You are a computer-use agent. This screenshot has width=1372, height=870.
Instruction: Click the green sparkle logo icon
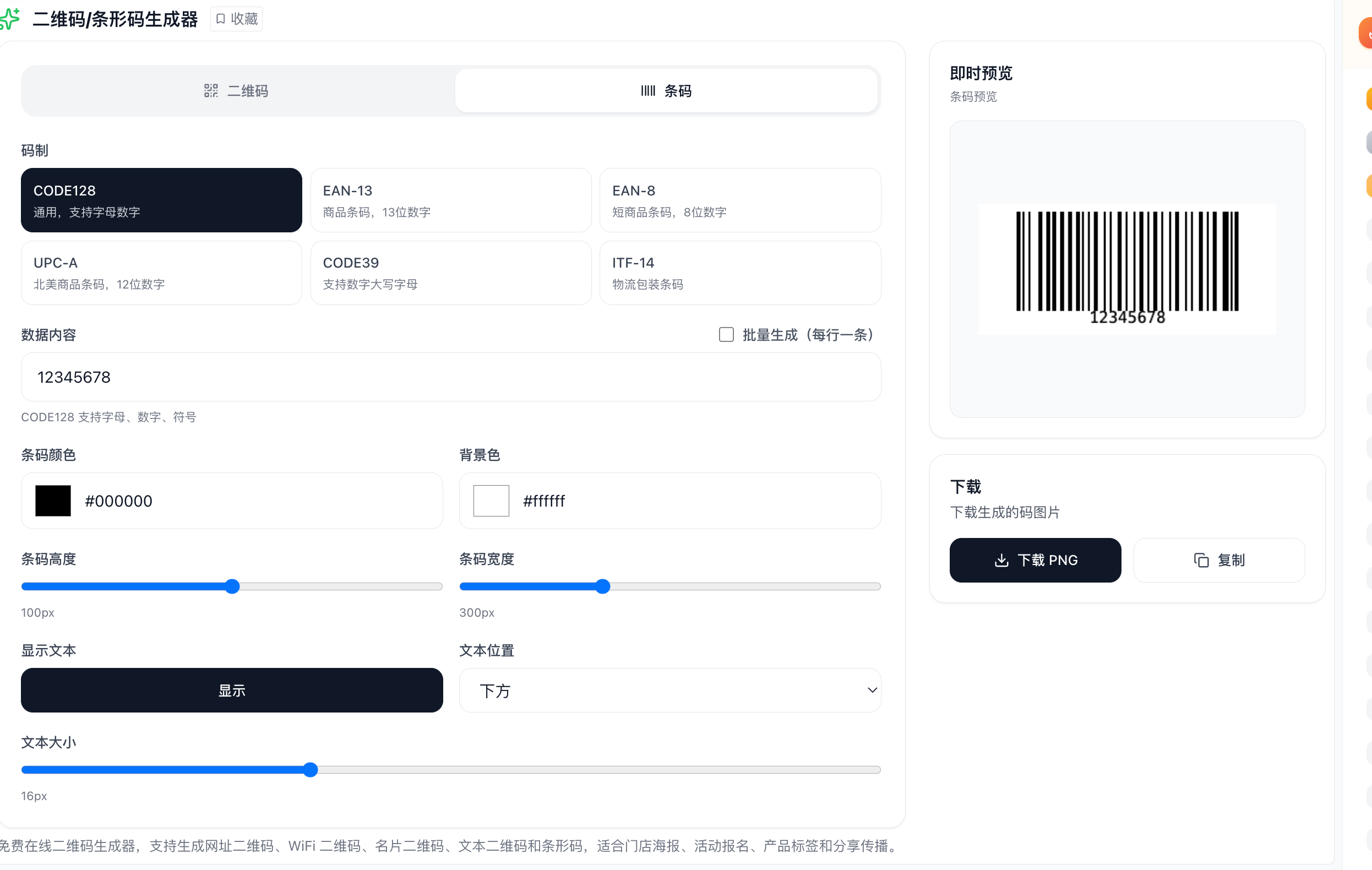pyautogui.click(x=10, y=19)
